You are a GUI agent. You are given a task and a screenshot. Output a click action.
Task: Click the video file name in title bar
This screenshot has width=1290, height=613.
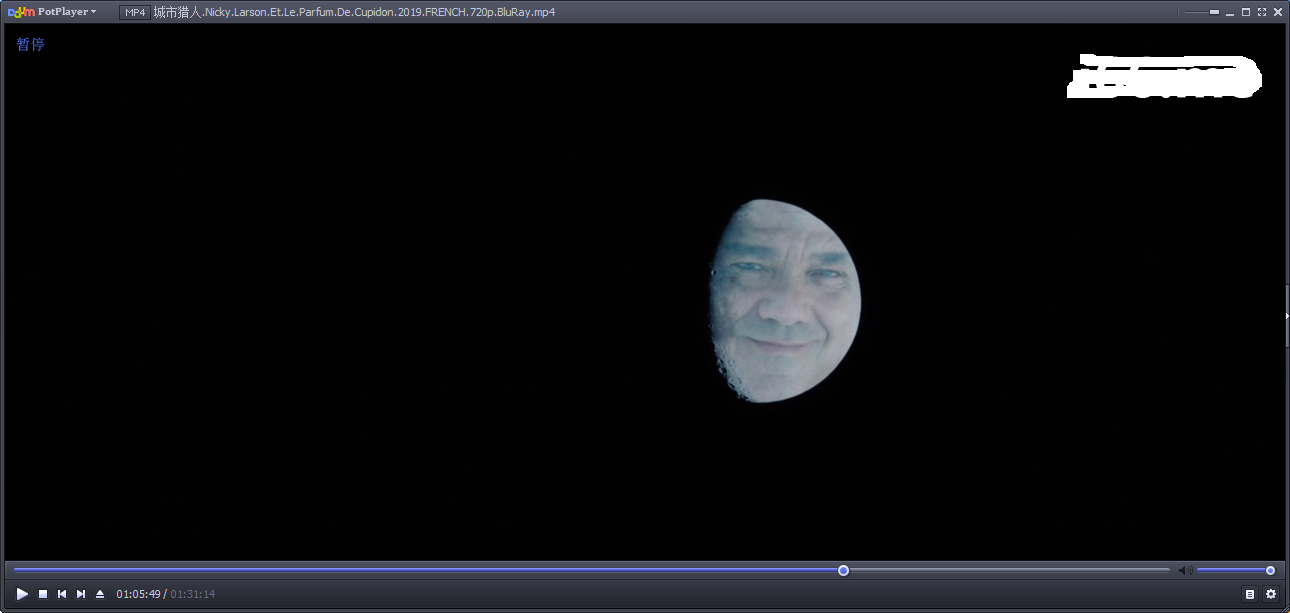point(354,12)
